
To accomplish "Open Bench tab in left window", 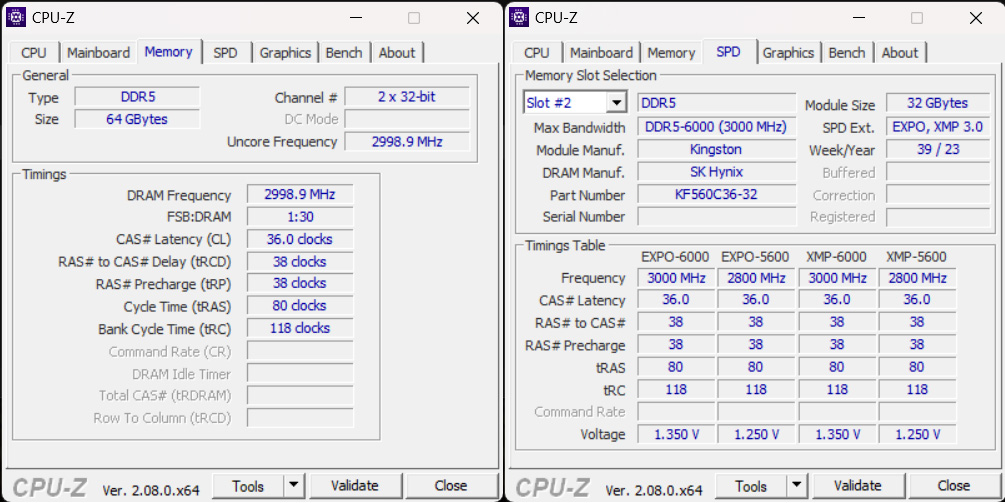I will (x=344, y=53).
